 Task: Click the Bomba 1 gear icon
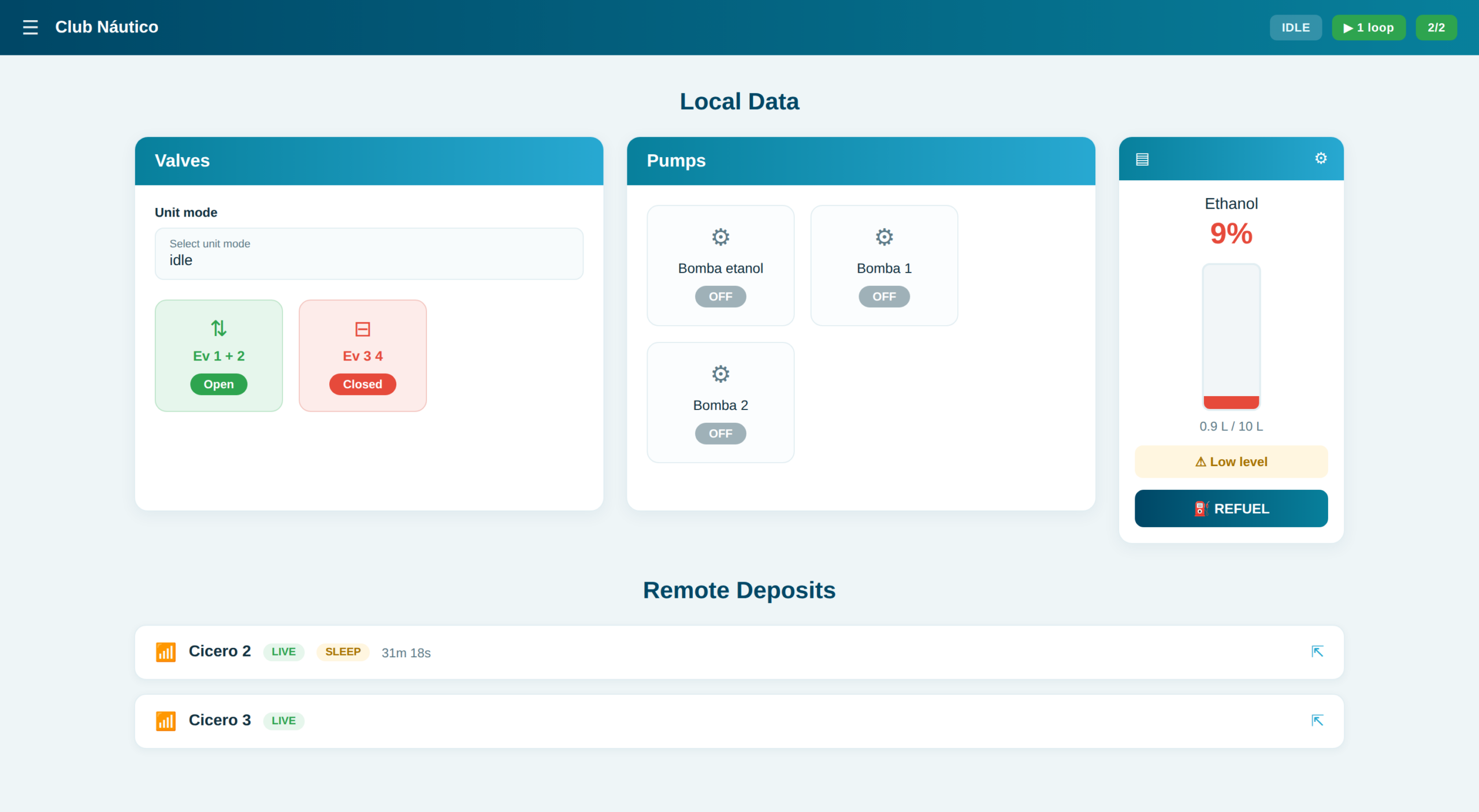point(884,237)
